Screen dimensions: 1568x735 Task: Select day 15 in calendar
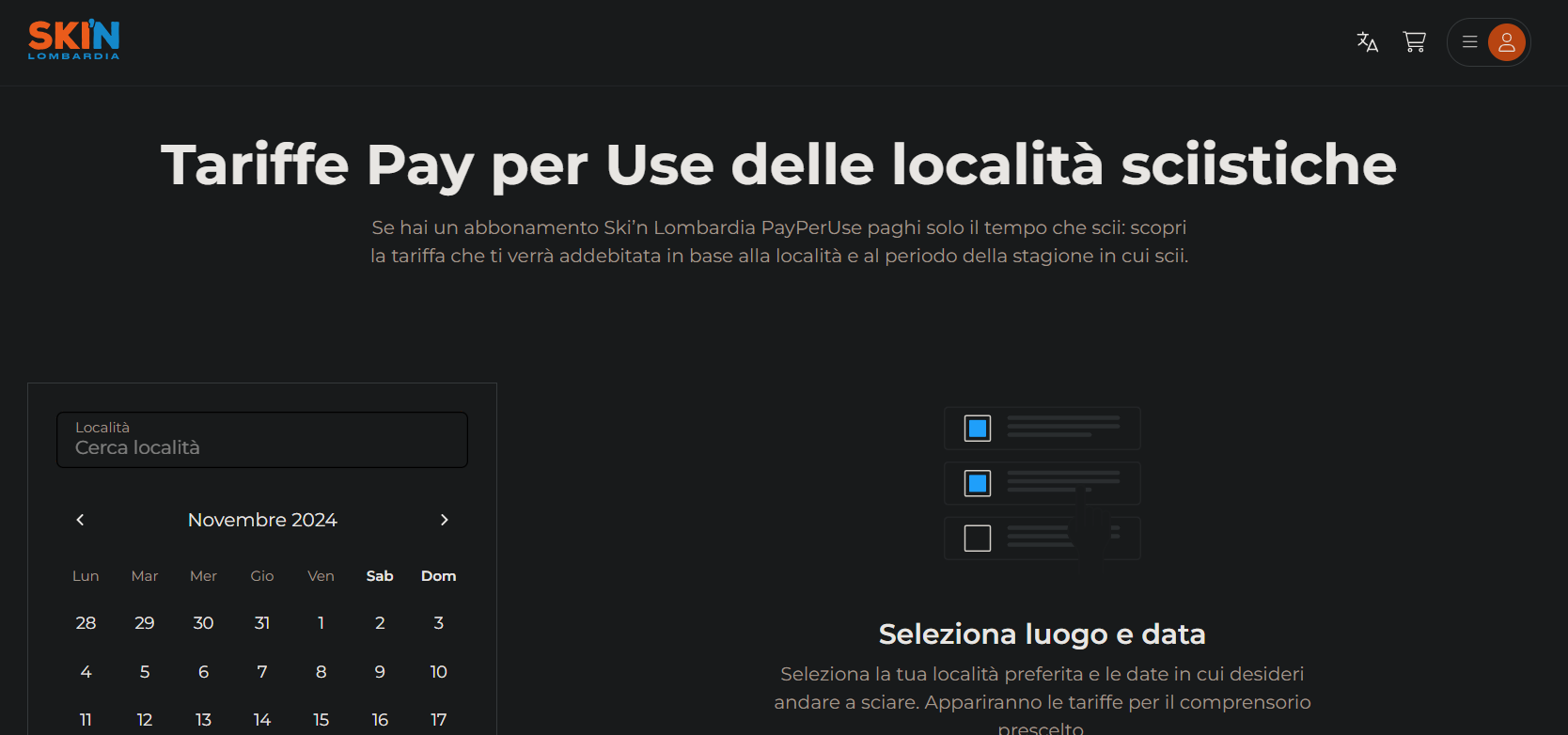tap(321, 719)
